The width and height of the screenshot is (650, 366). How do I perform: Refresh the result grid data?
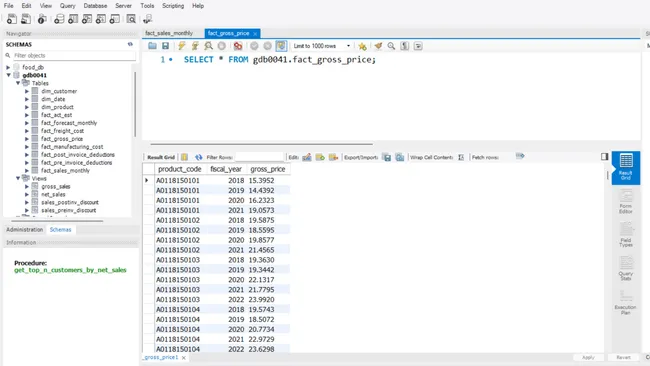point(199,157)
